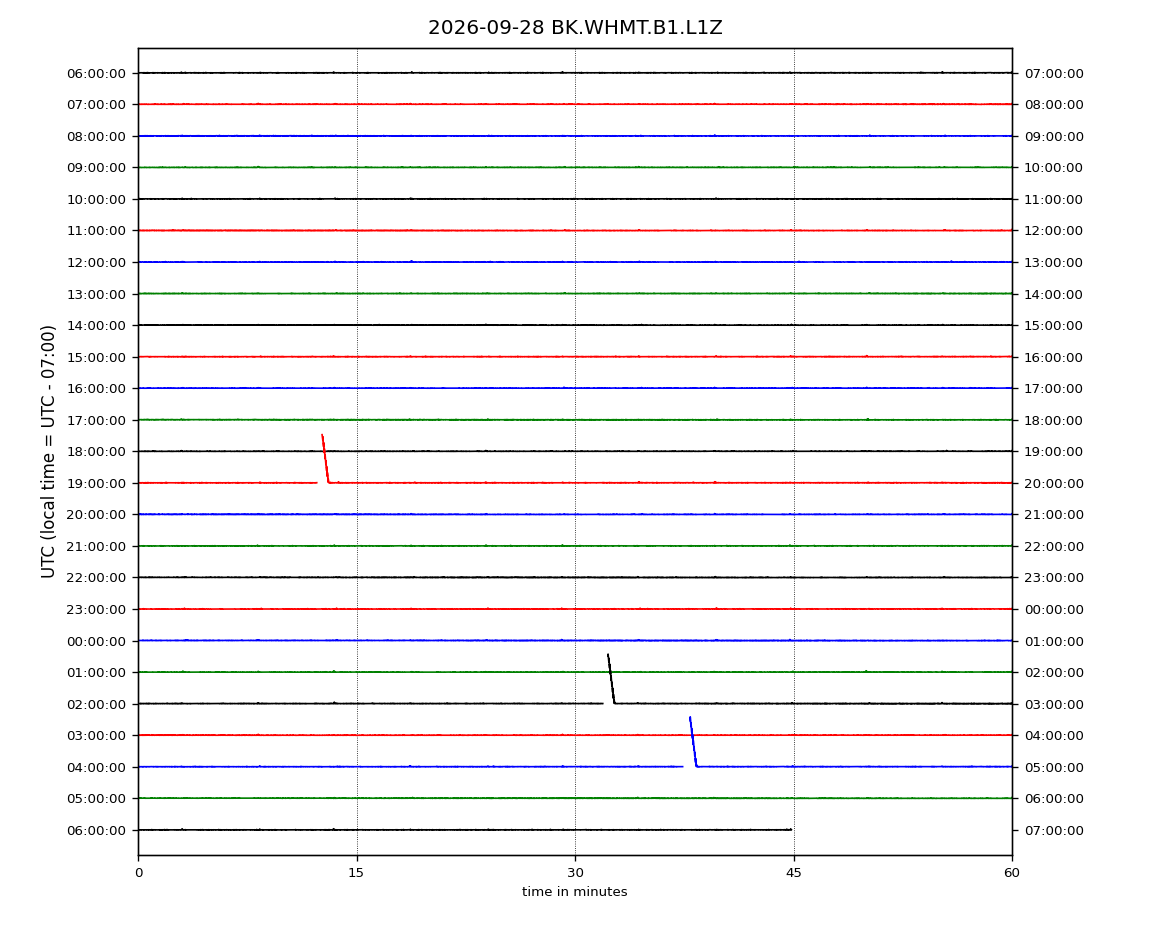
Task: Click the blue spike on 04:00:00 trace
Action: 693,742
